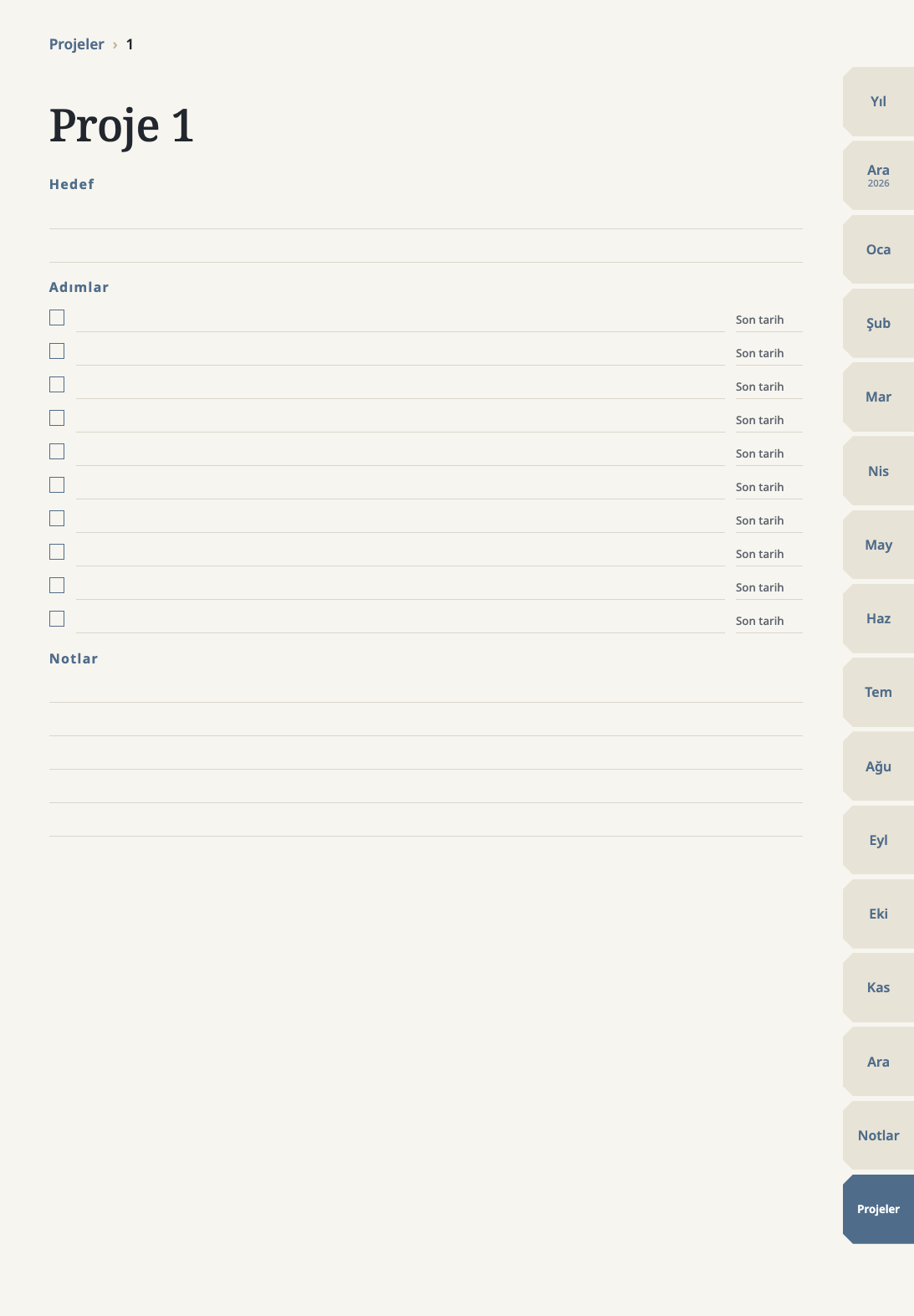Open the May month tab
Image resolution: width=914 pixels, height=1316 pixels.
coord(878,545)
